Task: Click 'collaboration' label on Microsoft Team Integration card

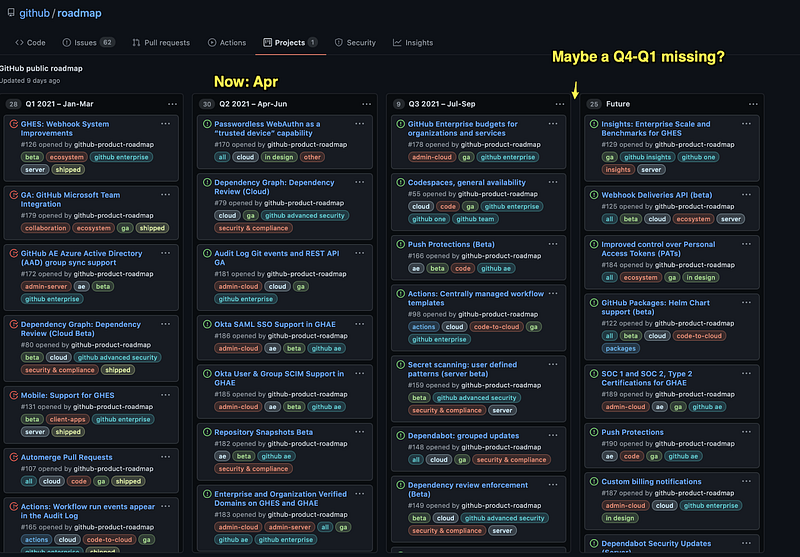Action: 45,229
